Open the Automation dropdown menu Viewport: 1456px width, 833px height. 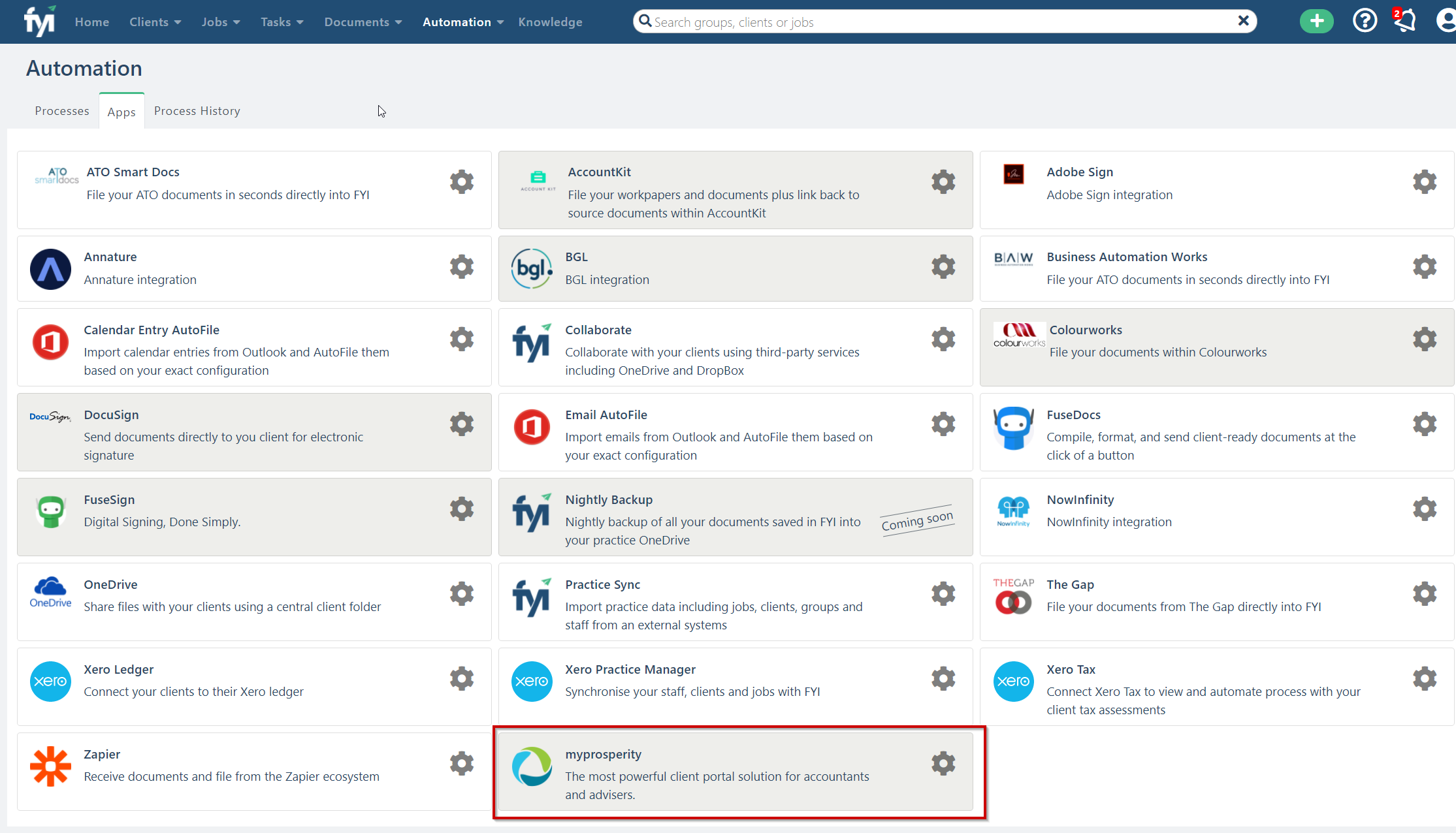[462, 22]
